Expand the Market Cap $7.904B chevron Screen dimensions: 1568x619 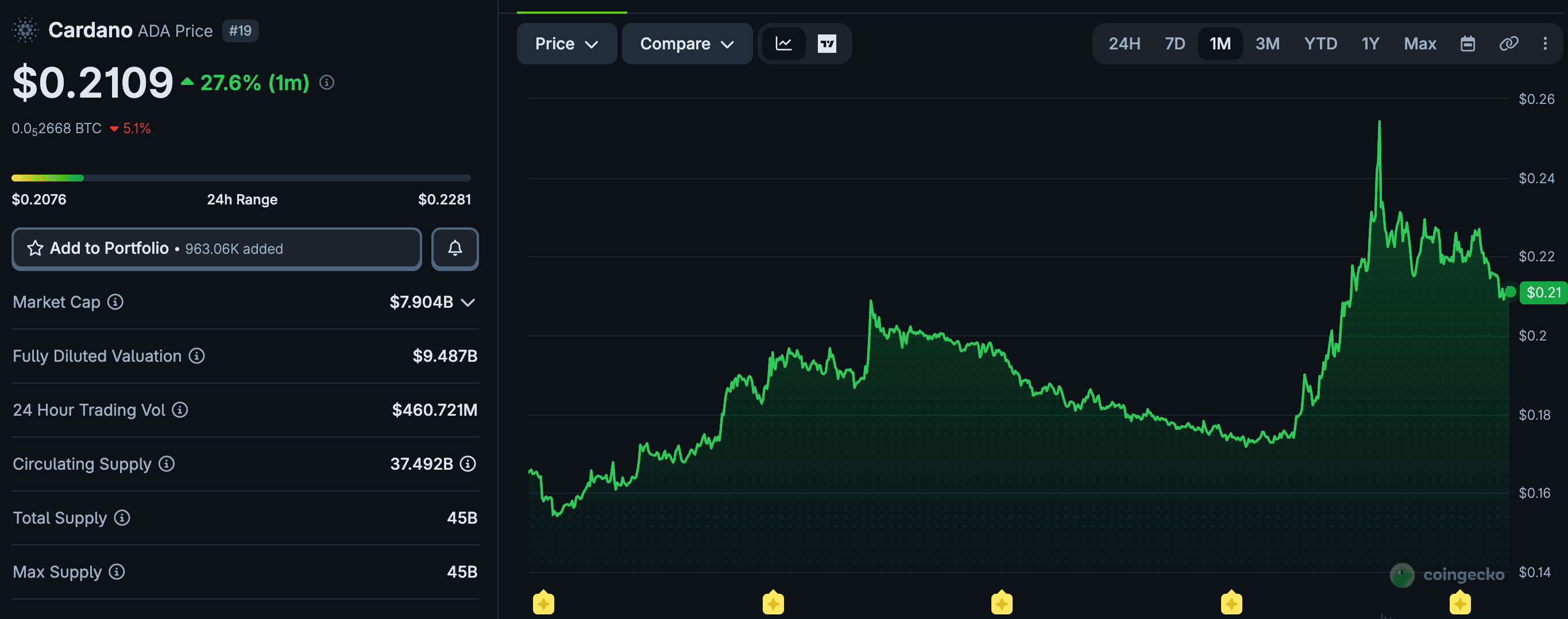point(468,303)
